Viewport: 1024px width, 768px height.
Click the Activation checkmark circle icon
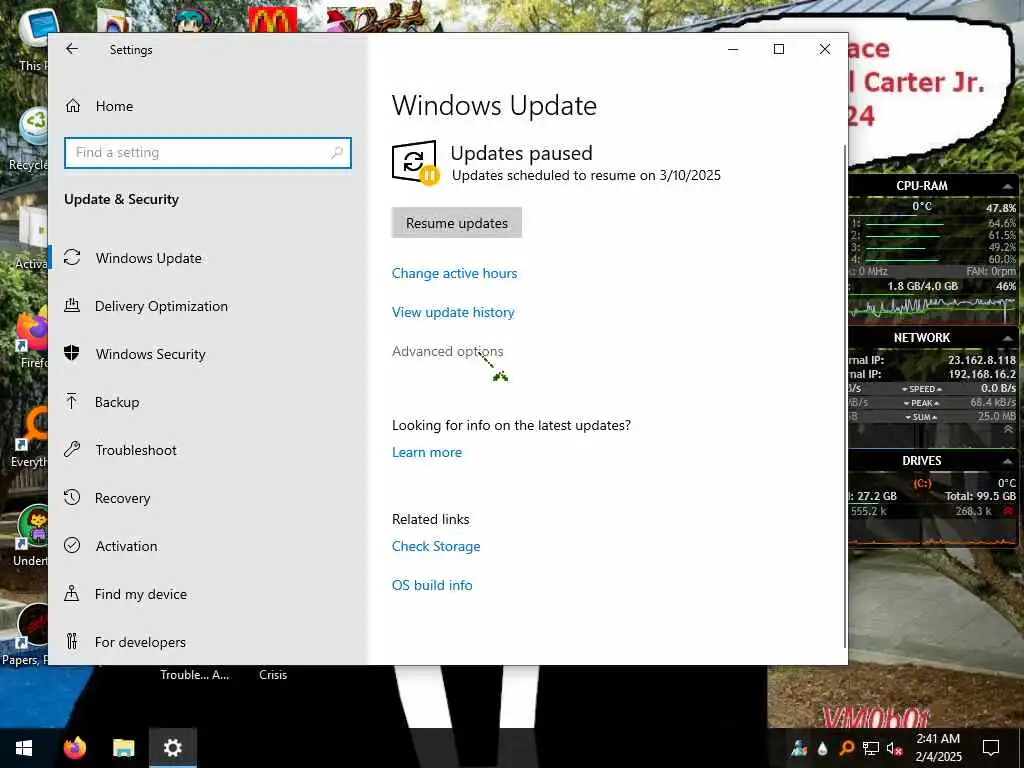click(72, 545)
